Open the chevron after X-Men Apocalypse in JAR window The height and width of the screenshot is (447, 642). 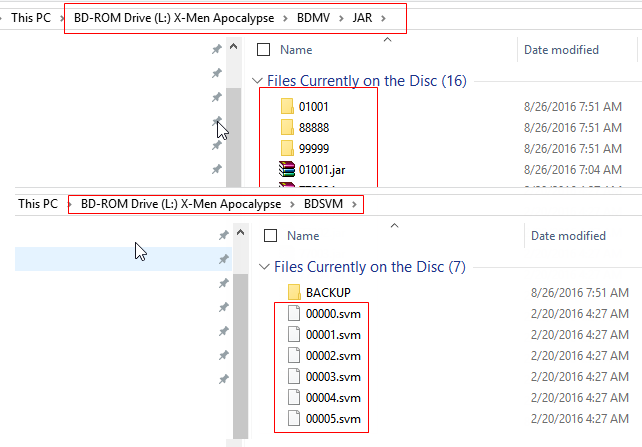(285, 18)
